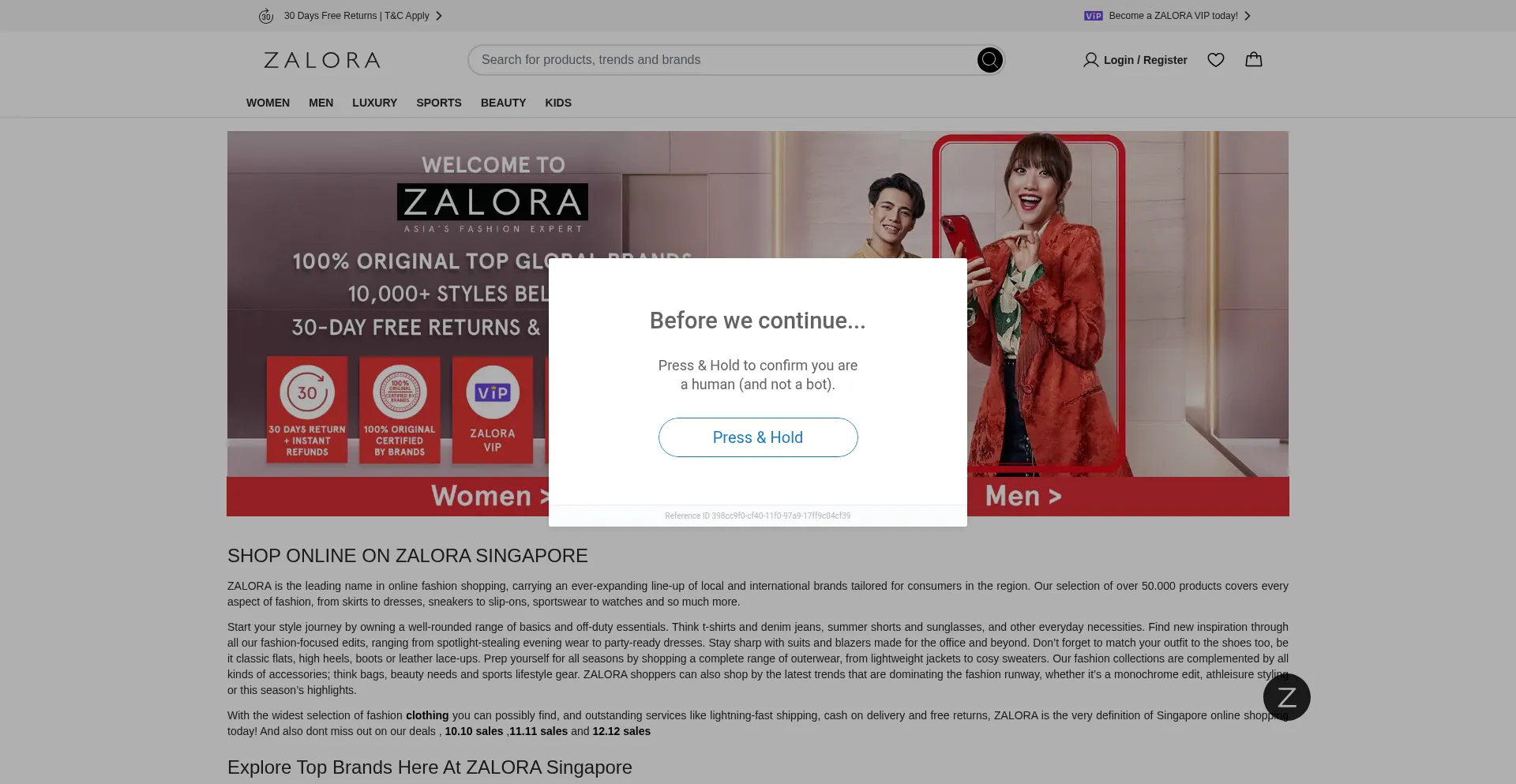The width and height of the screenshot is (1516, 784).
Task: Expand chevron beside ZALORA VIP today
Action: [x=1248, y=16]
